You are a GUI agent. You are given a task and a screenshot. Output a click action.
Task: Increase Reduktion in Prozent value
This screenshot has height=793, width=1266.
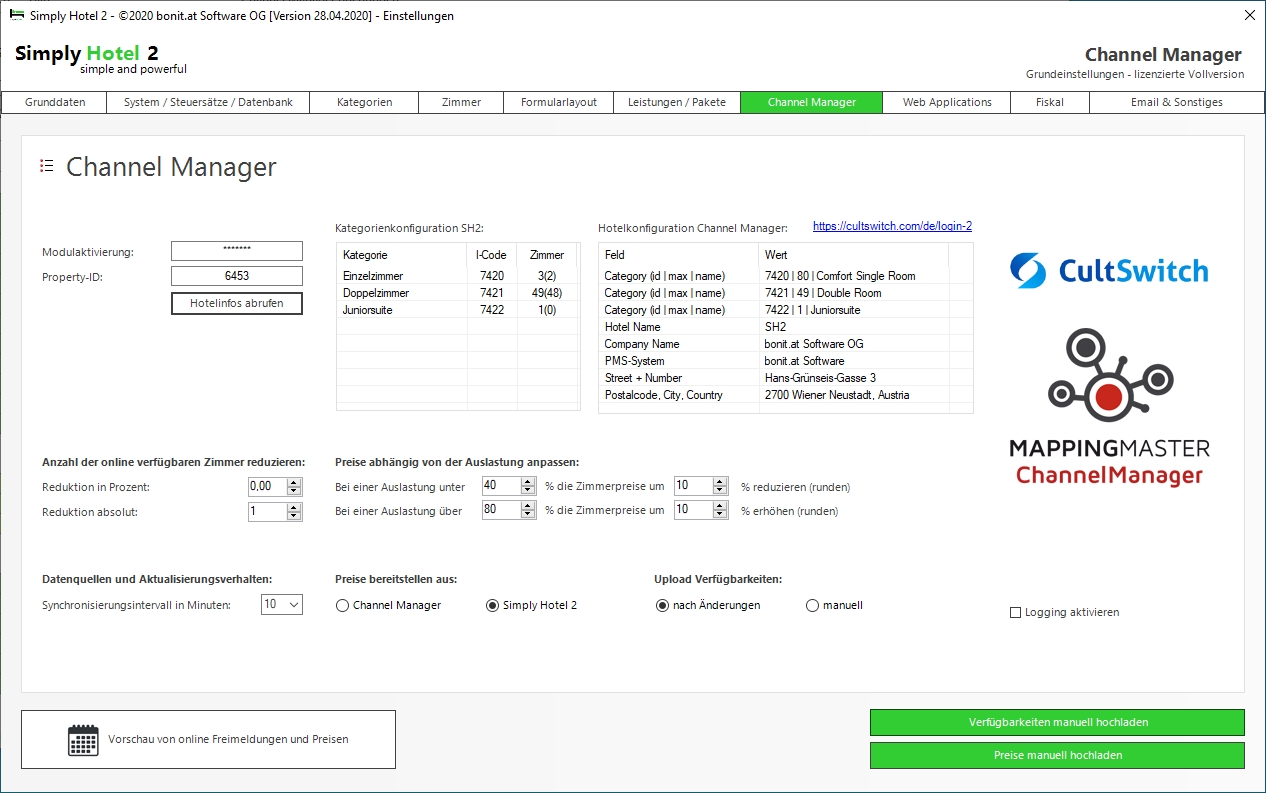pos(294,482)
